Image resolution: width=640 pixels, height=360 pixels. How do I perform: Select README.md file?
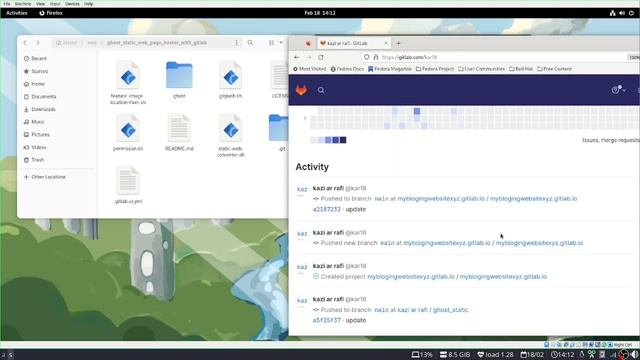tap(179, 132)
